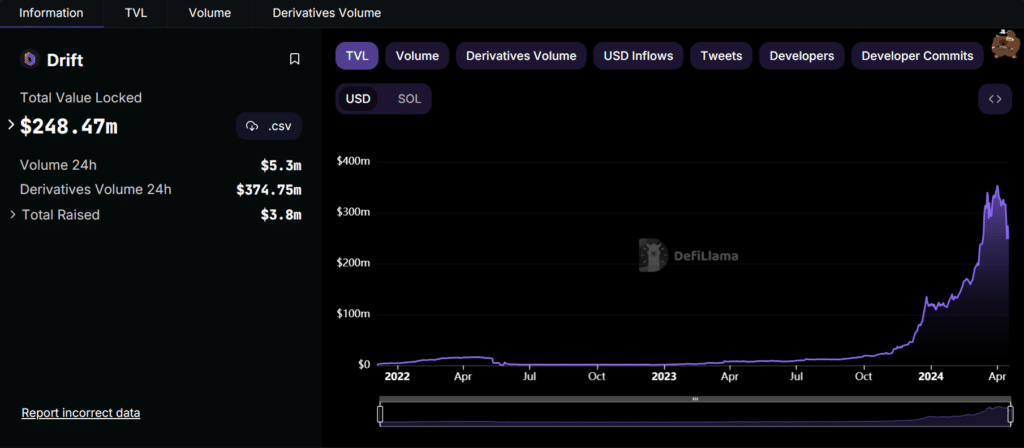1024x448 pixels.
Task: Toggle the USD Inflows chart pill
Action: (x=638, y=56)
